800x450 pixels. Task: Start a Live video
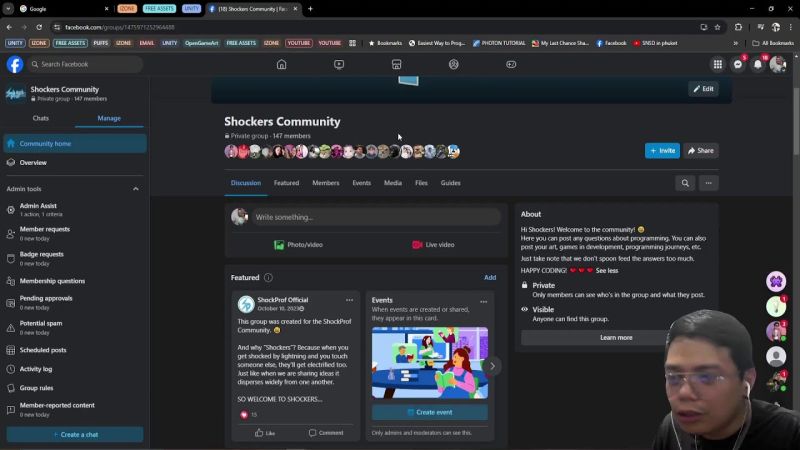(x=433, y=245)
